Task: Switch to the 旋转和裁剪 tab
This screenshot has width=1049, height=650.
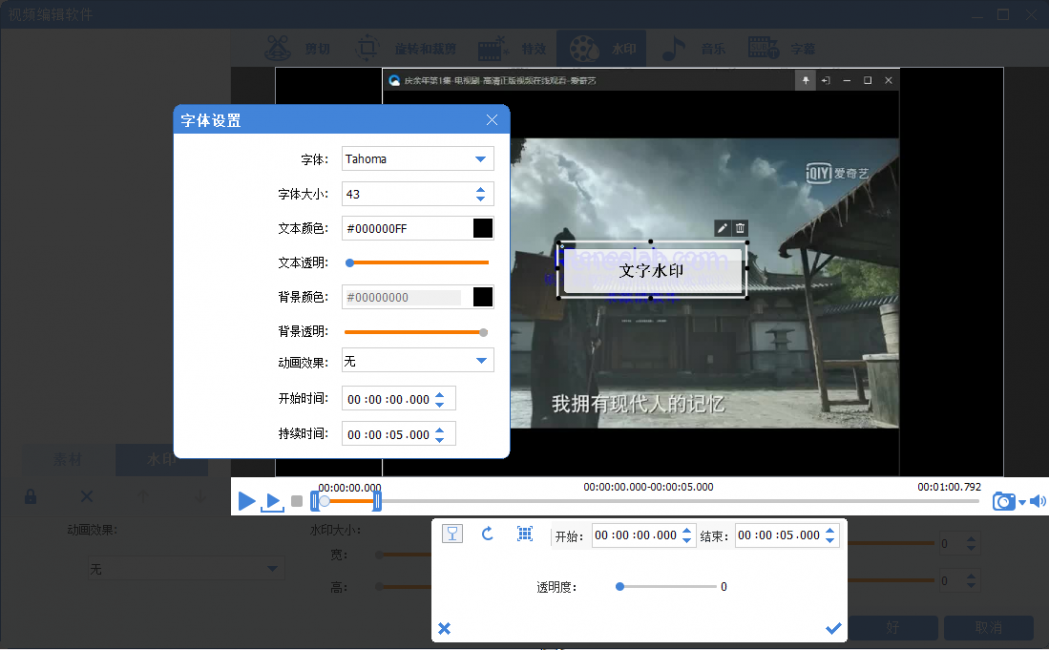Action: tap(405, 48)
